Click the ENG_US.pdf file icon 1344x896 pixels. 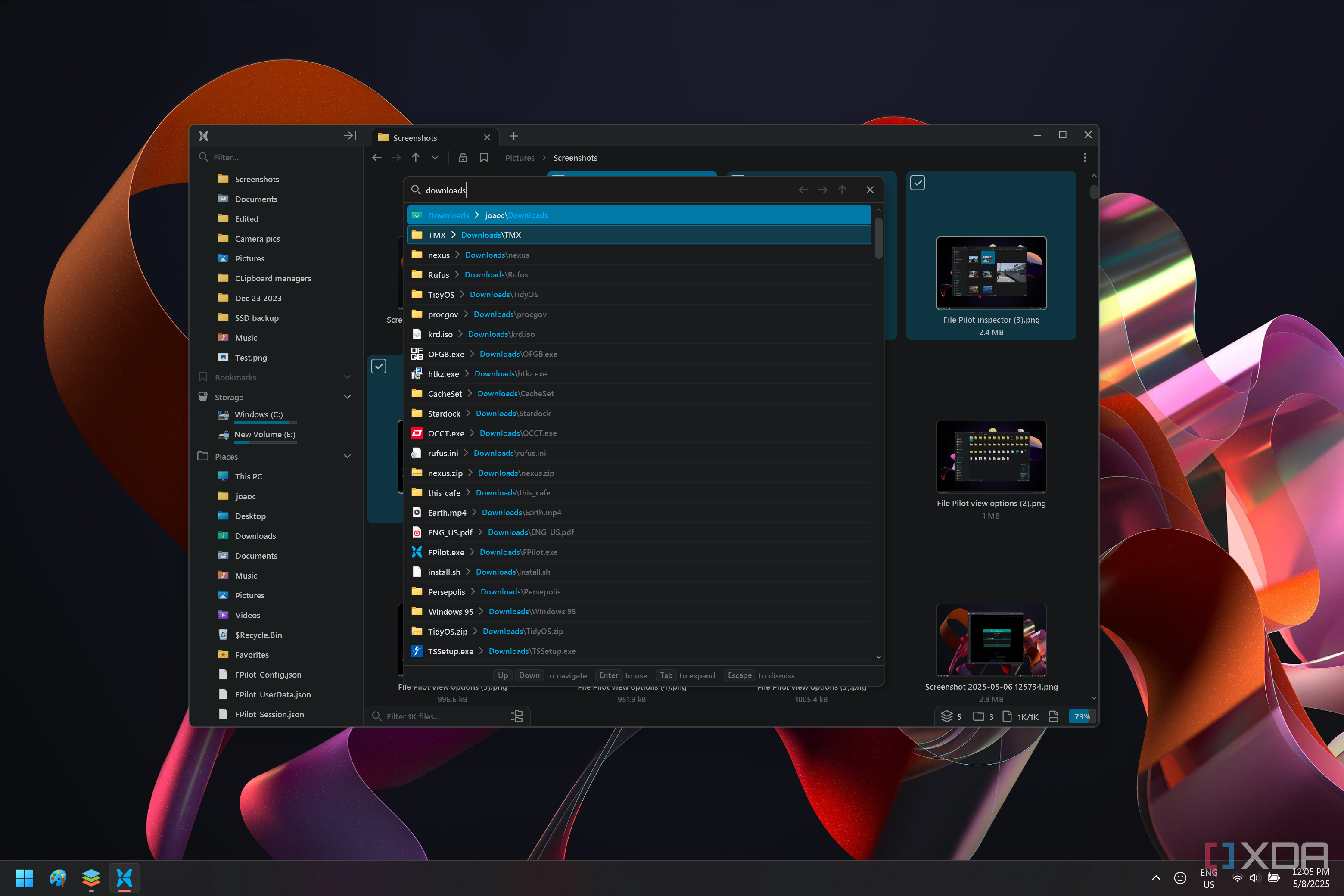pos(417,532)
